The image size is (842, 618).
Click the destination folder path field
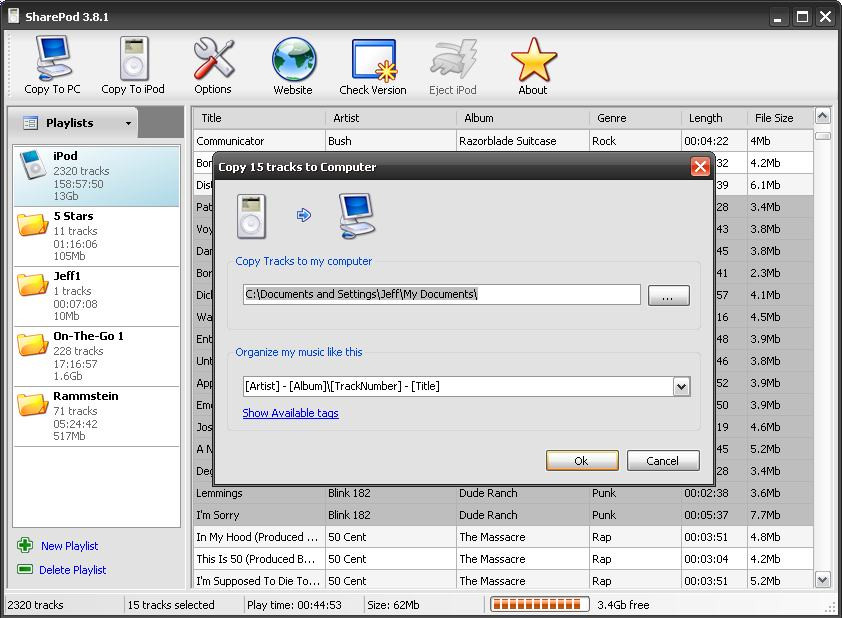pos(441,294)
